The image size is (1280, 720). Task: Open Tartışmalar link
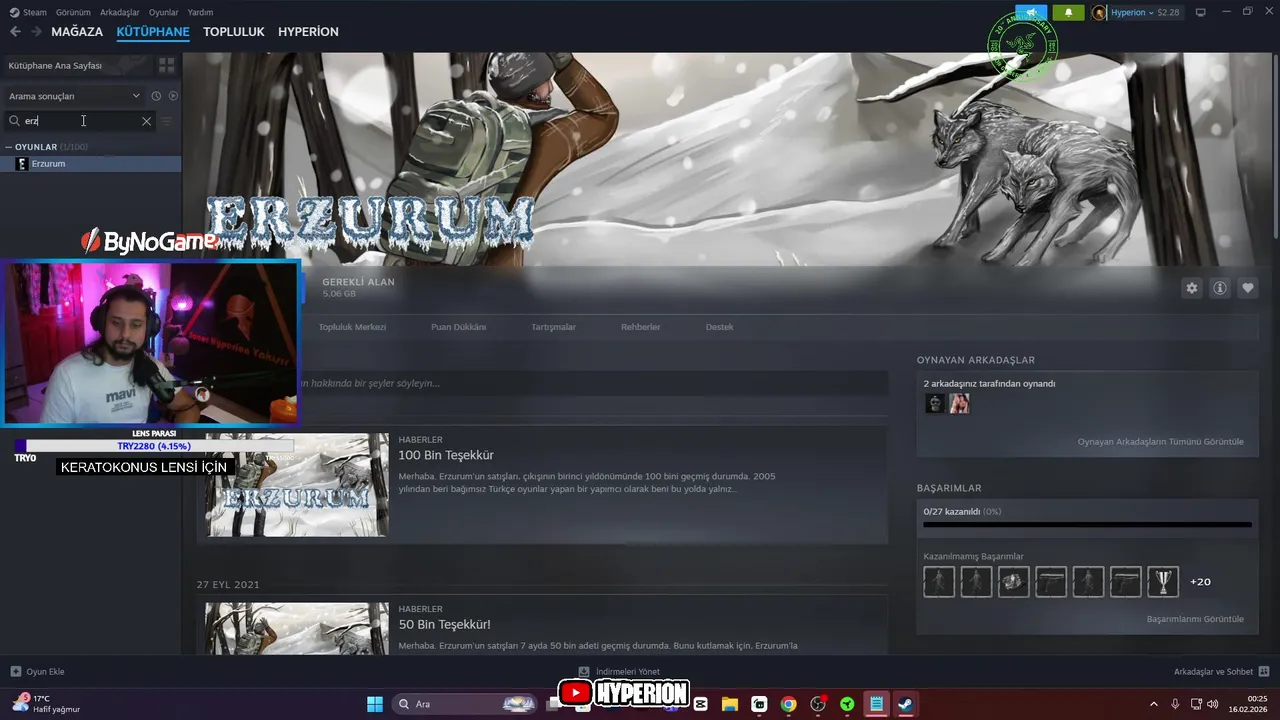pyautogui.click(x=553, y=327)
